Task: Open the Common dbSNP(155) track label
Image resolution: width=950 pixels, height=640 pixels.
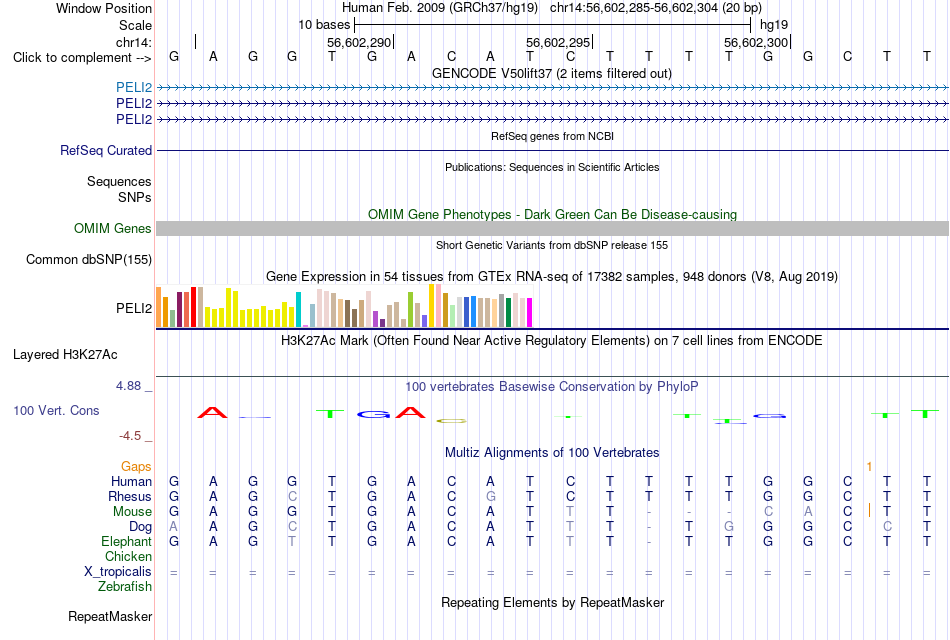Action: [88, 259]
